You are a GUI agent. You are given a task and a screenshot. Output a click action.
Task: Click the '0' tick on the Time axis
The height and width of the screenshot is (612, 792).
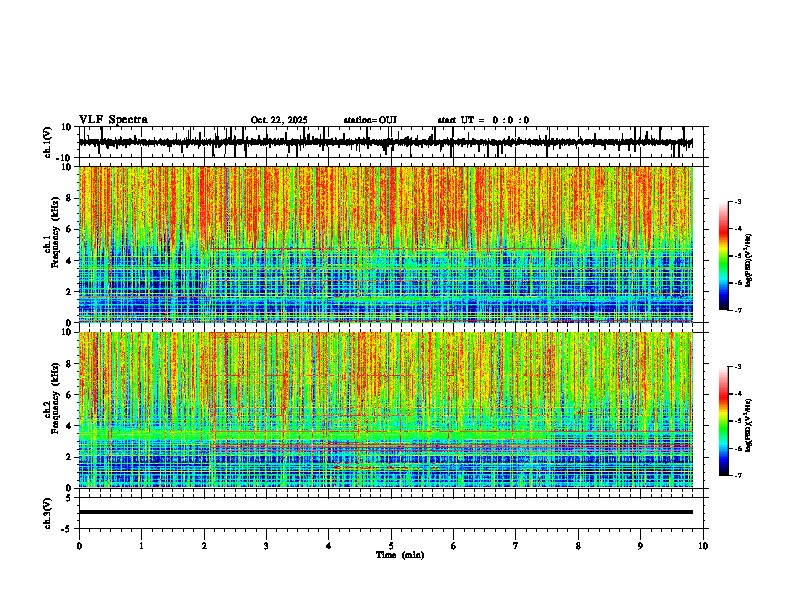79,546
